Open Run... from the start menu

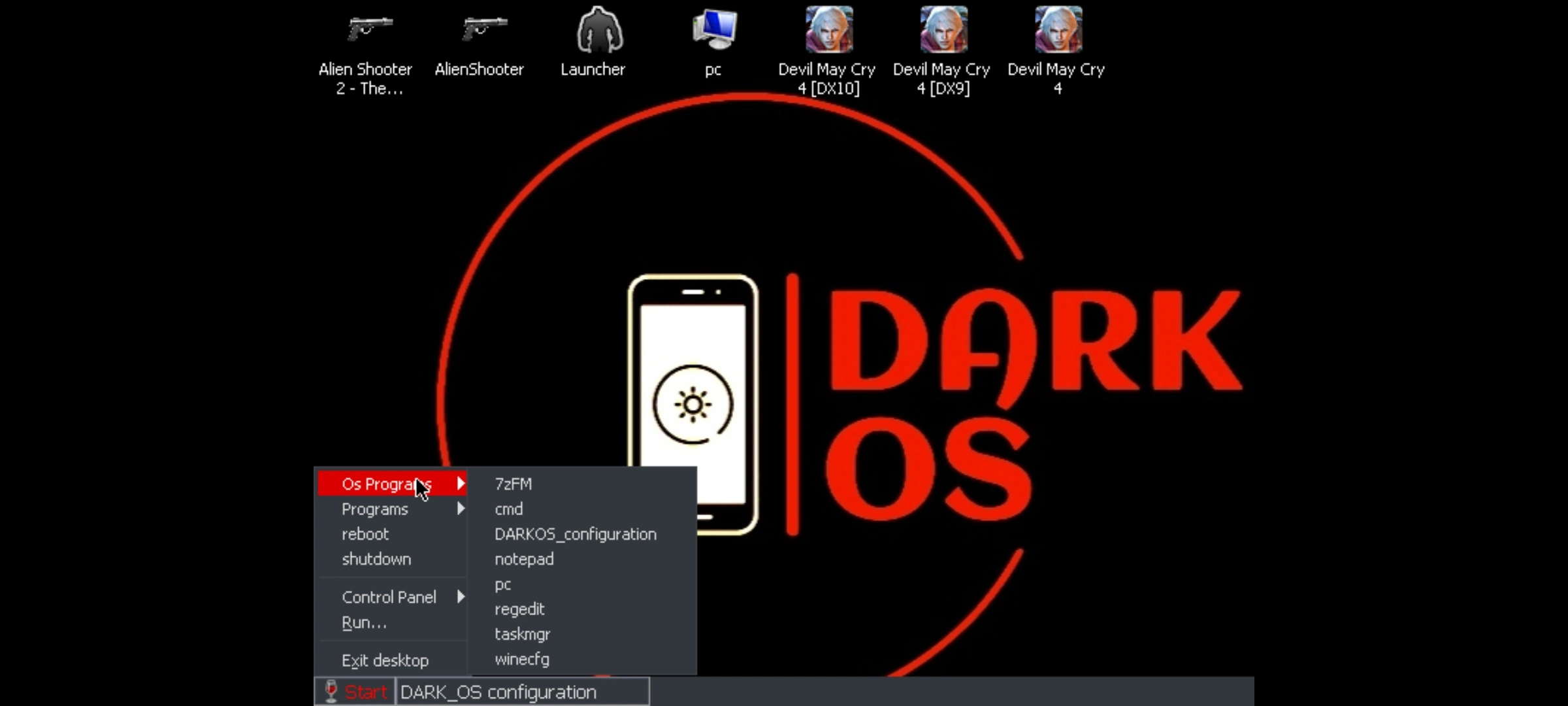(392, 622)
